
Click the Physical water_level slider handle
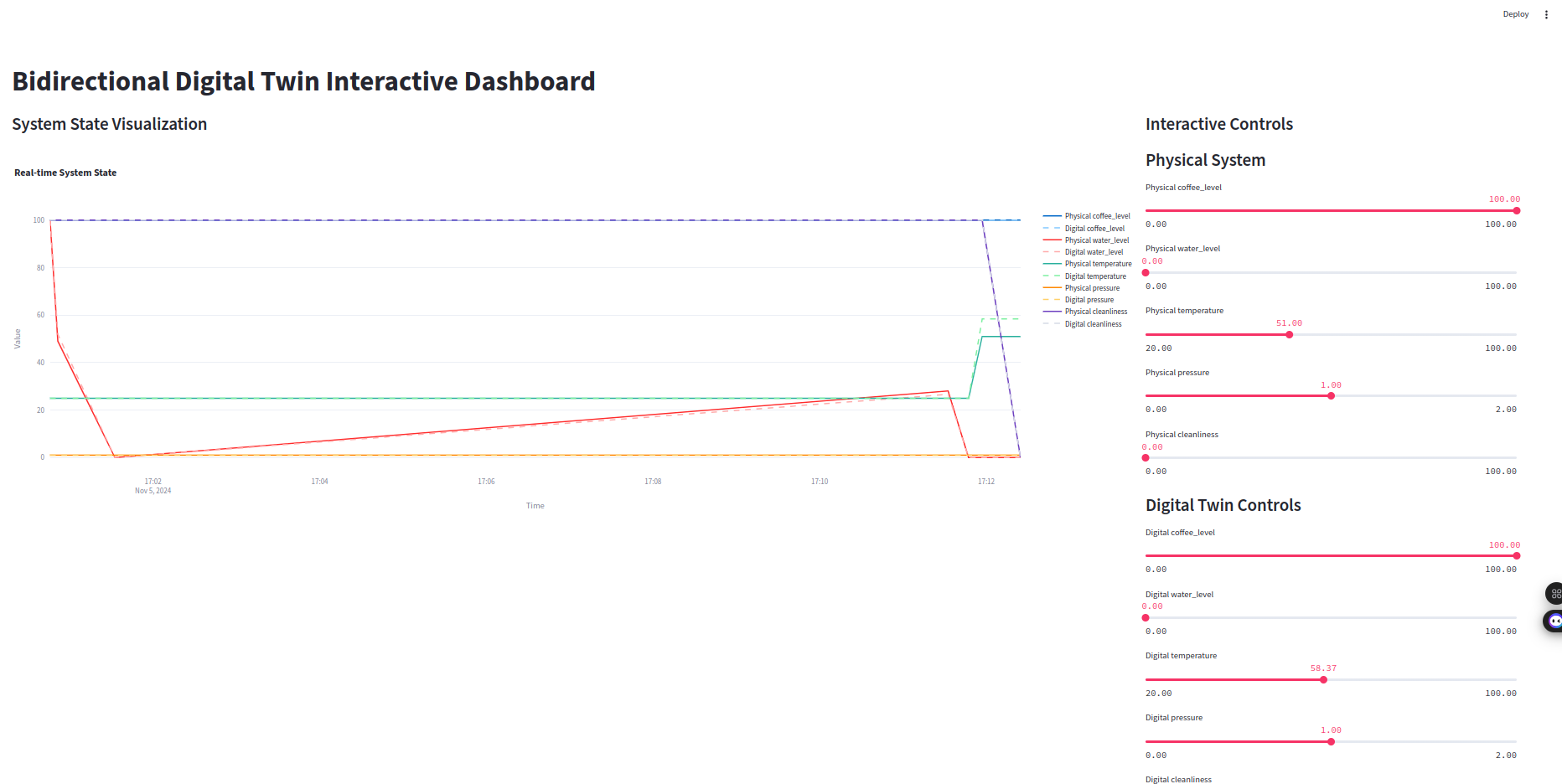(x=1146, y=273)
